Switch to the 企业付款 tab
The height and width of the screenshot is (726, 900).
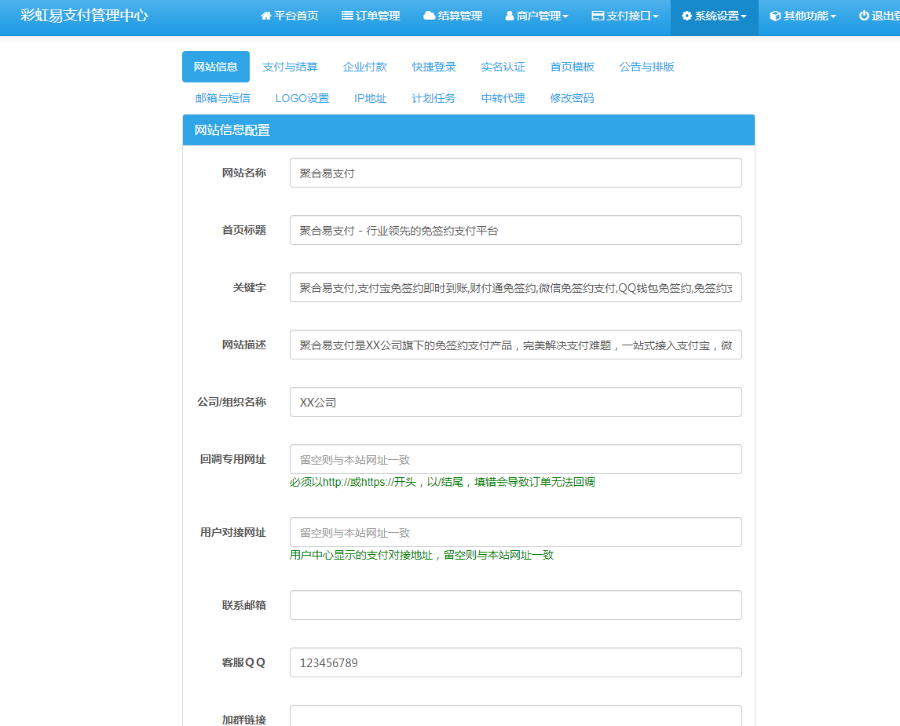(x=364, y=67)
